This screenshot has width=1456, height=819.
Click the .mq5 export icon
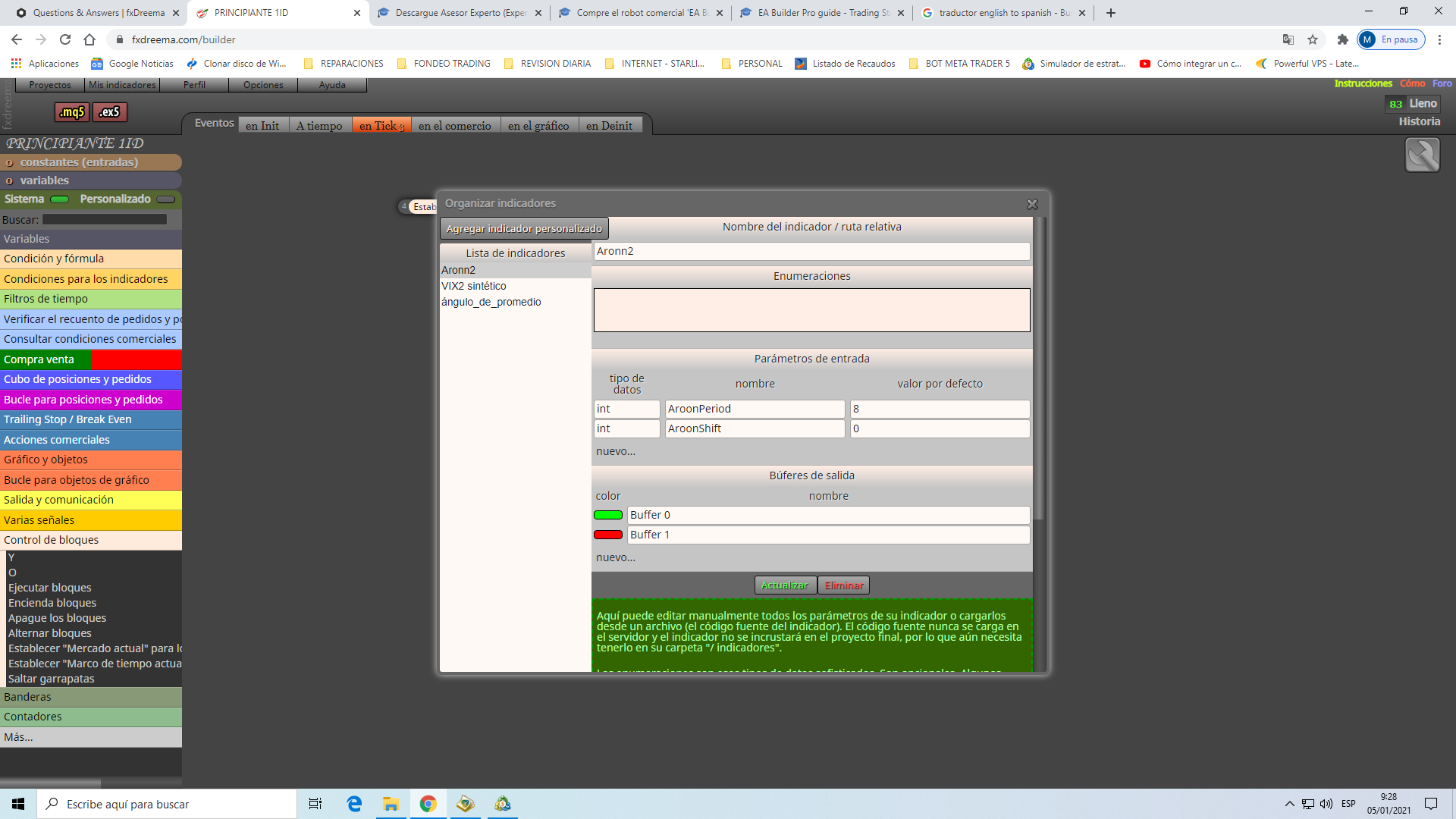point(72,112)
